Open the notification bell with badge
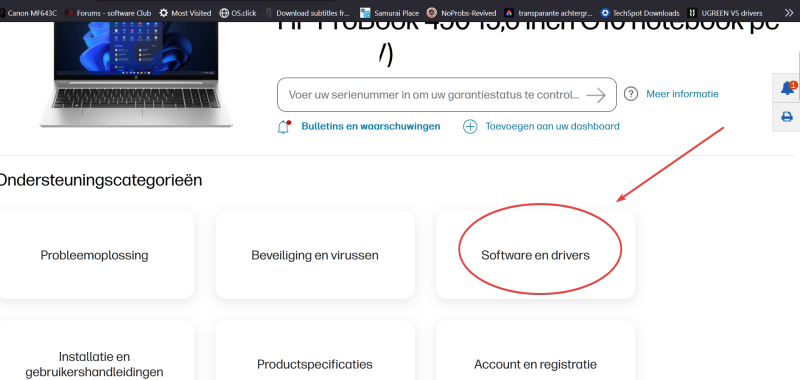The width and height of the screenshot is (800, 380). pos(787,88)
